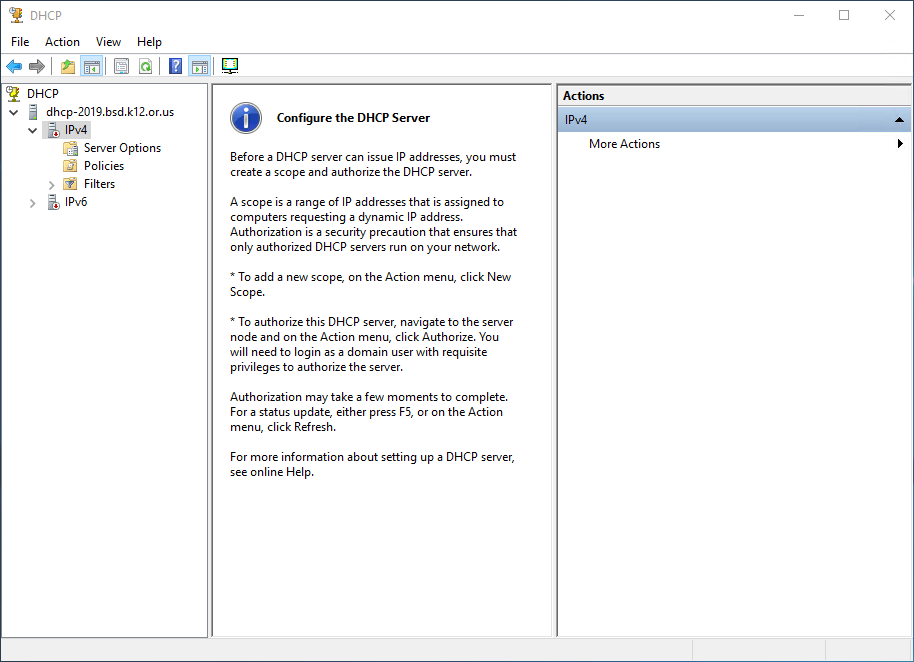Viewport: 914px width, 662px height.
Task: Click the DHCP app icon in title bar
Action: 16,15
